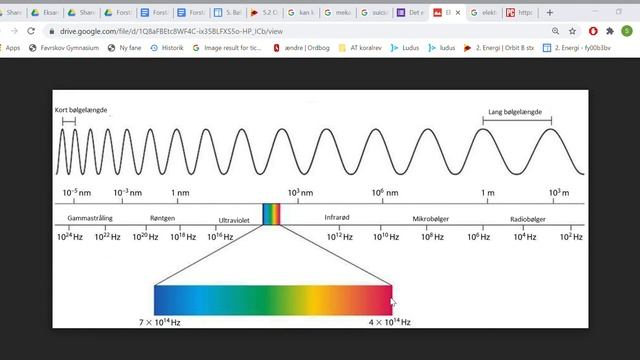Switch to the 'elekt' Google tab
The width and height of the screenshot is (640, 360).
point(483,13)
